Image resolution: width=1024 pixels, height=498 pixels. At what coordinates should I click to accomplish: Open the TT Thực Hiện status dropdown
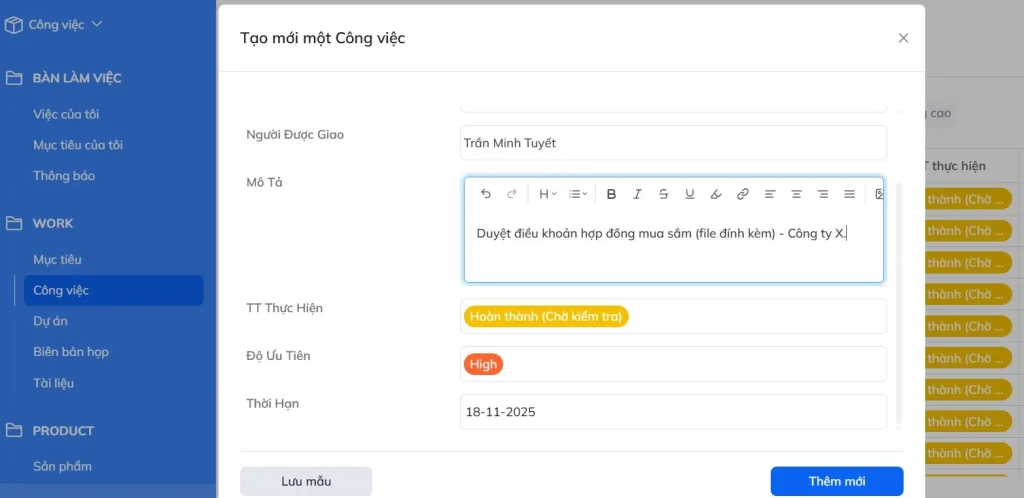pos(673,317)
